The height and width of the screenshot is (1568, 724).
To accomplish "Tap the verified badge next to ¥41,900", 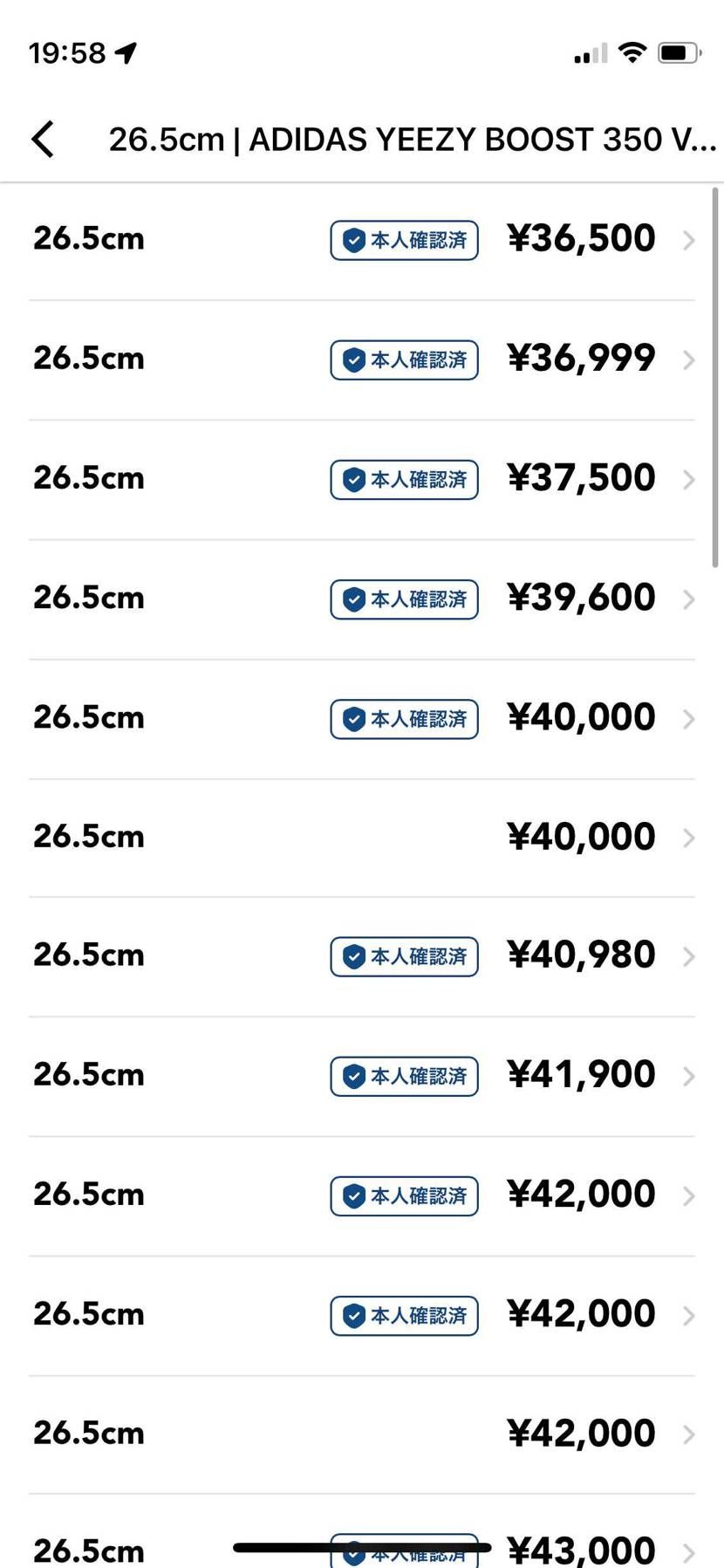I will point(404,1076).
